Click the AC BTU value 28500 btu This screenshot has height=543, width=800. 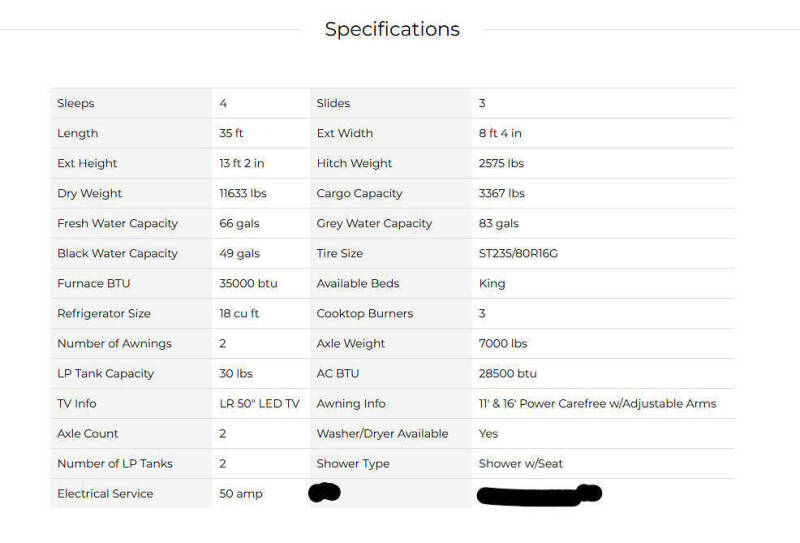click(x=507, y=374)
